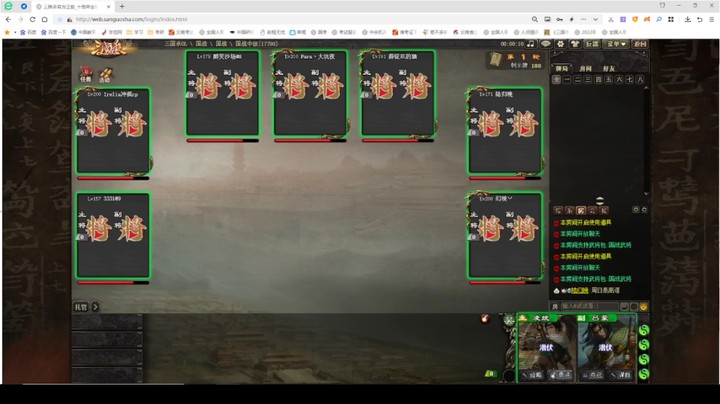
Task: Select seat filter 一
Action: pos(567,79)
